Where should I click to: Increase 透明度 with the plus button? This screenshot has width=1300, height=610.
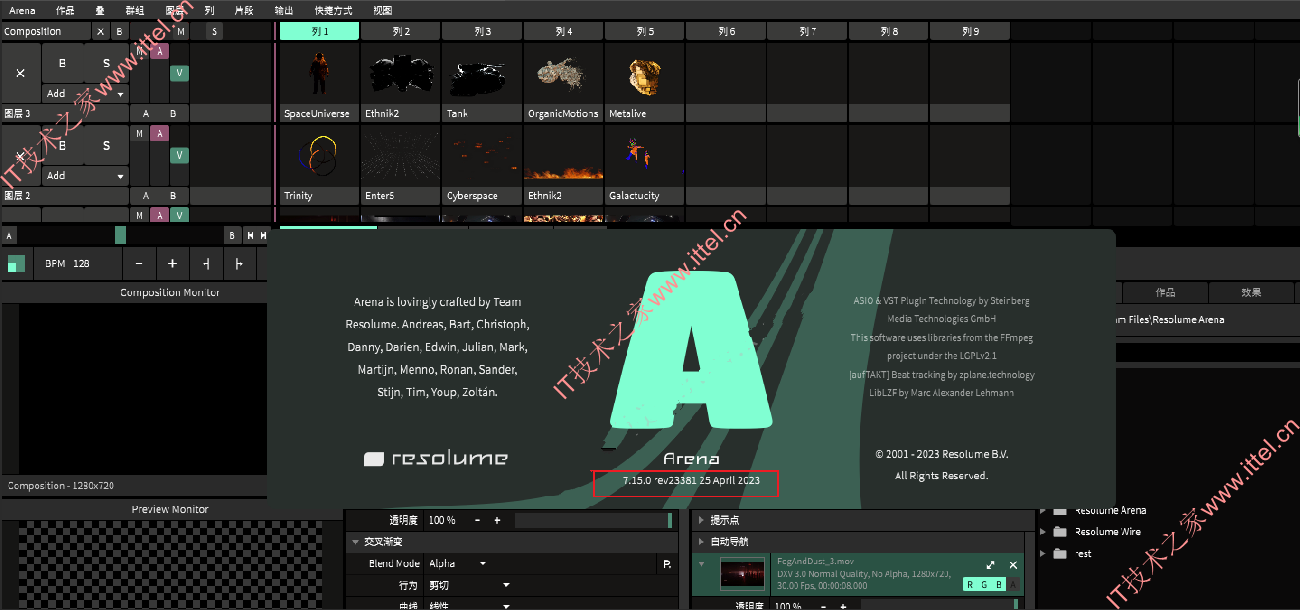click(497, 521)
